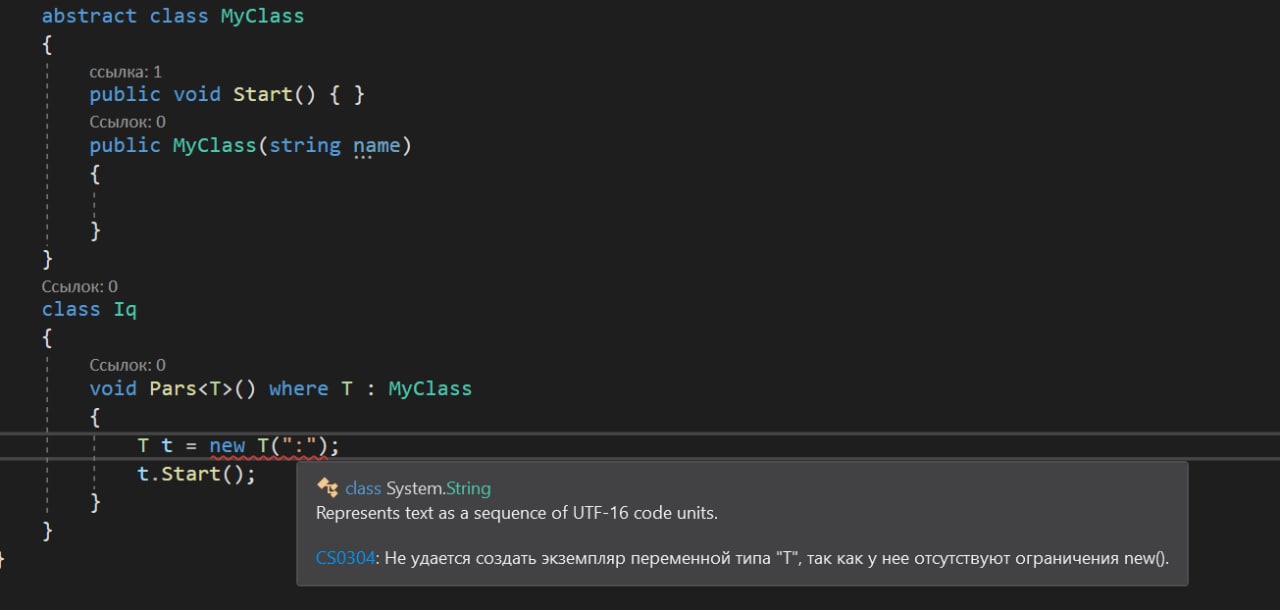The height and width of the screenshot is (610, 1280).
Task: Click the 'Pars' method name
Action: (173, 388)
